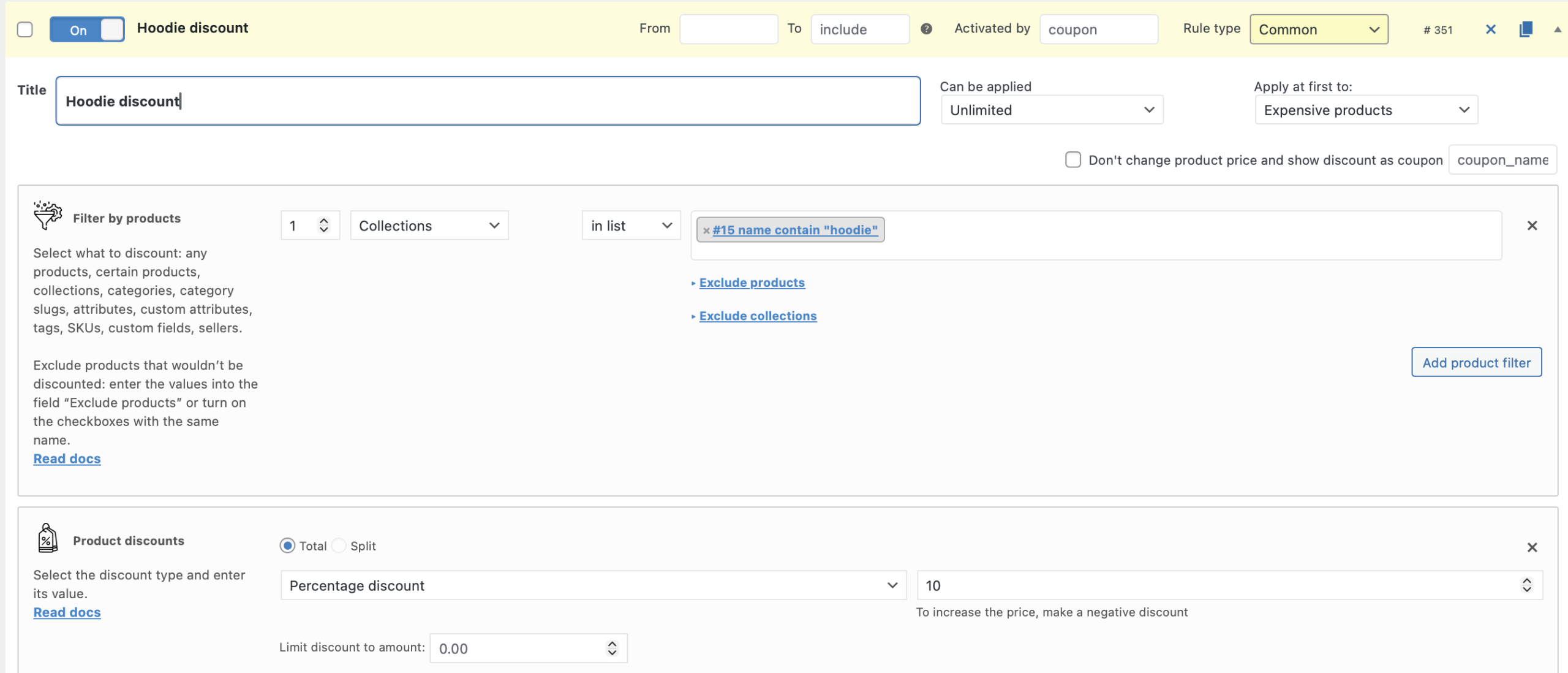Viewport: 1568px width, 673px height.
Task: Remove the Filter by products section
Action: coord(1532,226)
